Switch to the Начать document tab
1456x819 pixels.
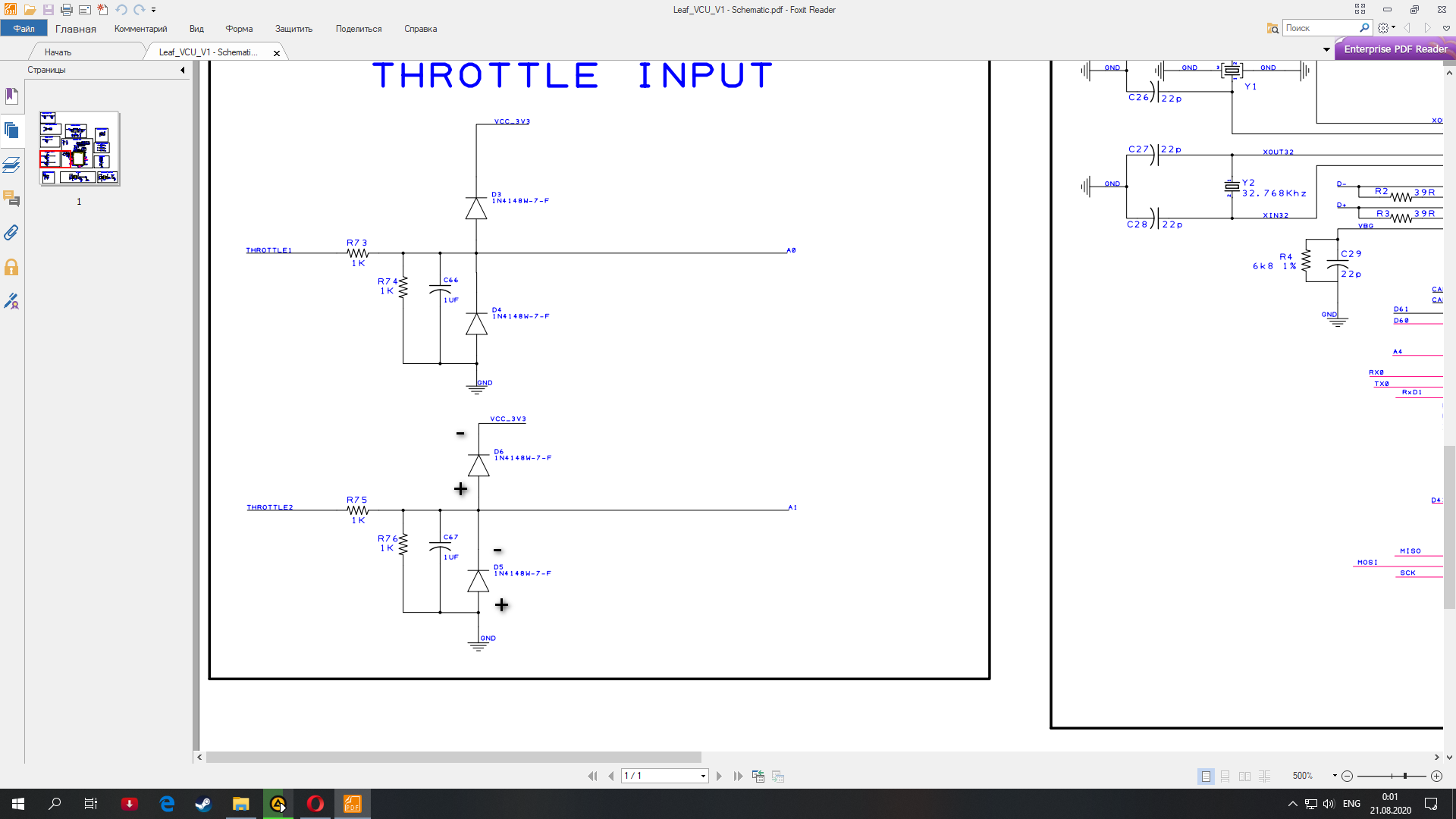click(x=58, y=52)
